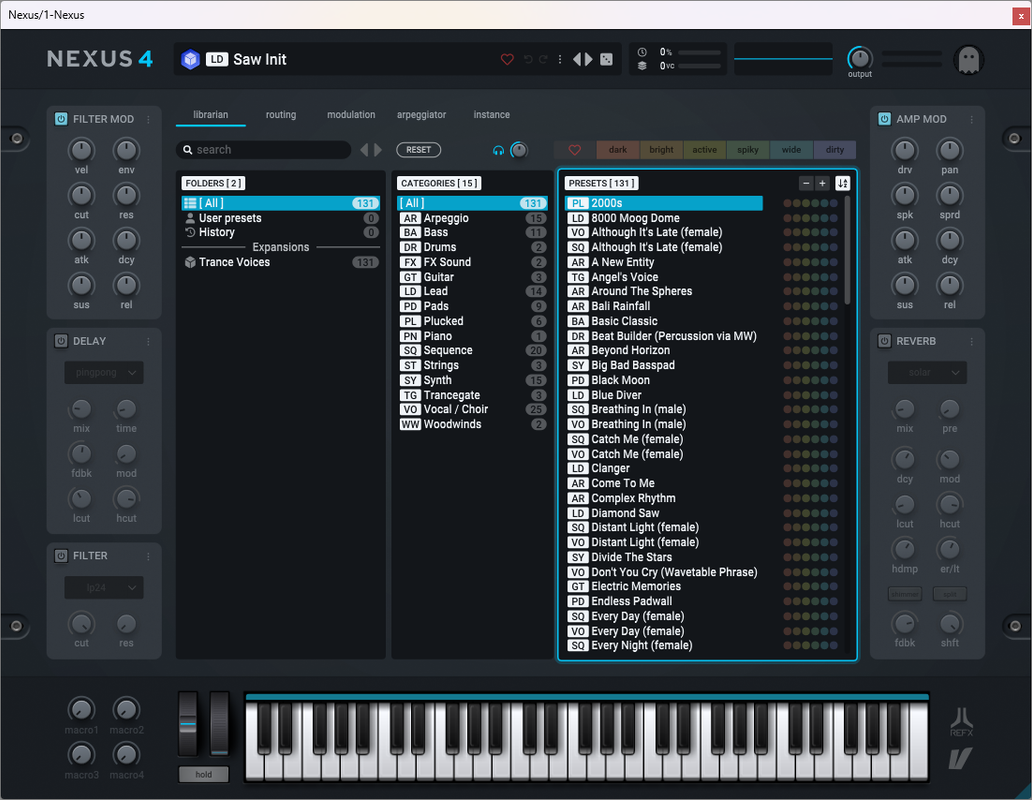This screenshot has height=800, width=1032.
Task: Open the preset bar three-dots menu
Action: 560,59
